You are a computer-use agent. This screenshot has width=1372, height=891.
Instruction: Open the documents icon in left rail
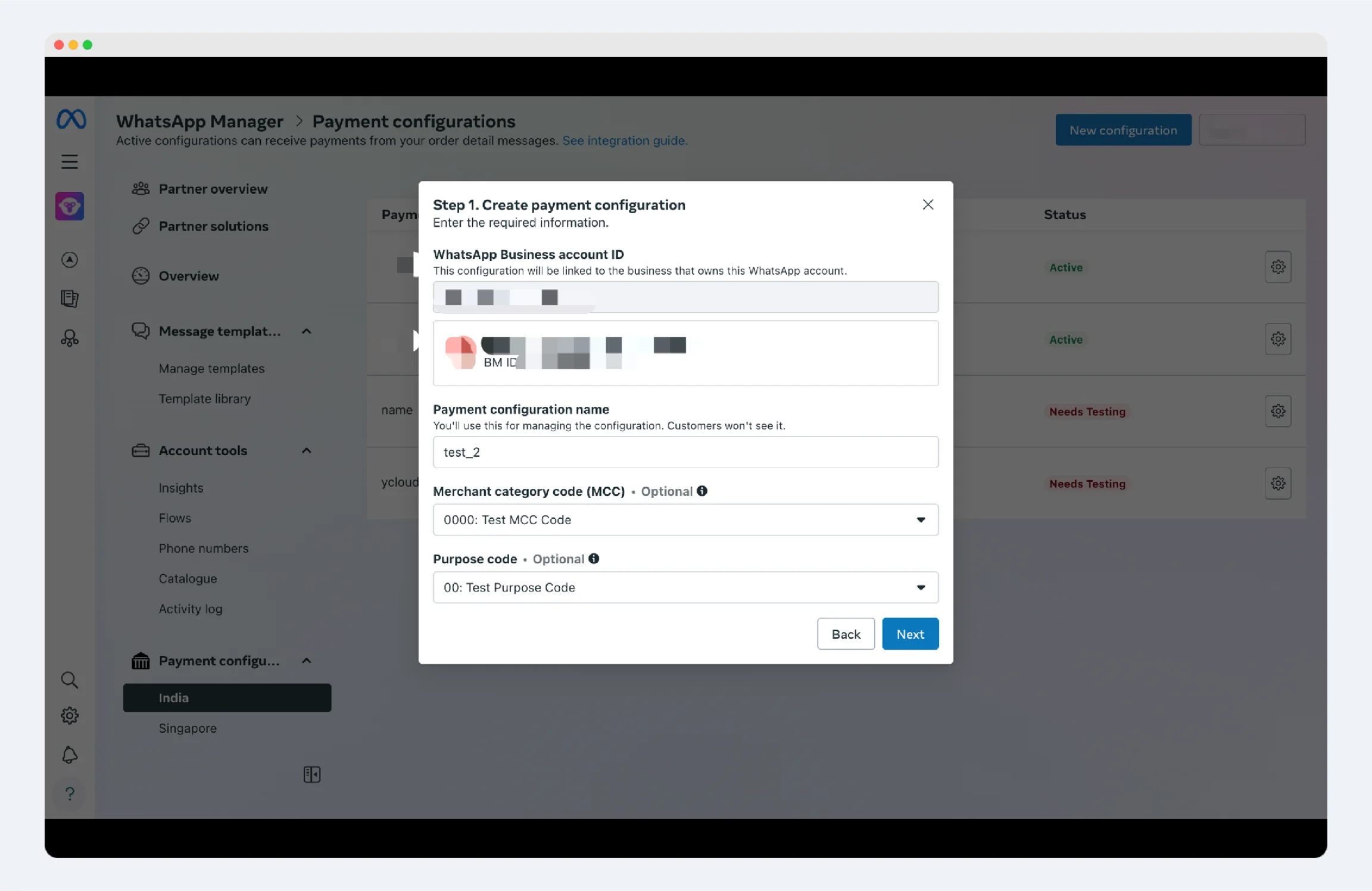70,298
